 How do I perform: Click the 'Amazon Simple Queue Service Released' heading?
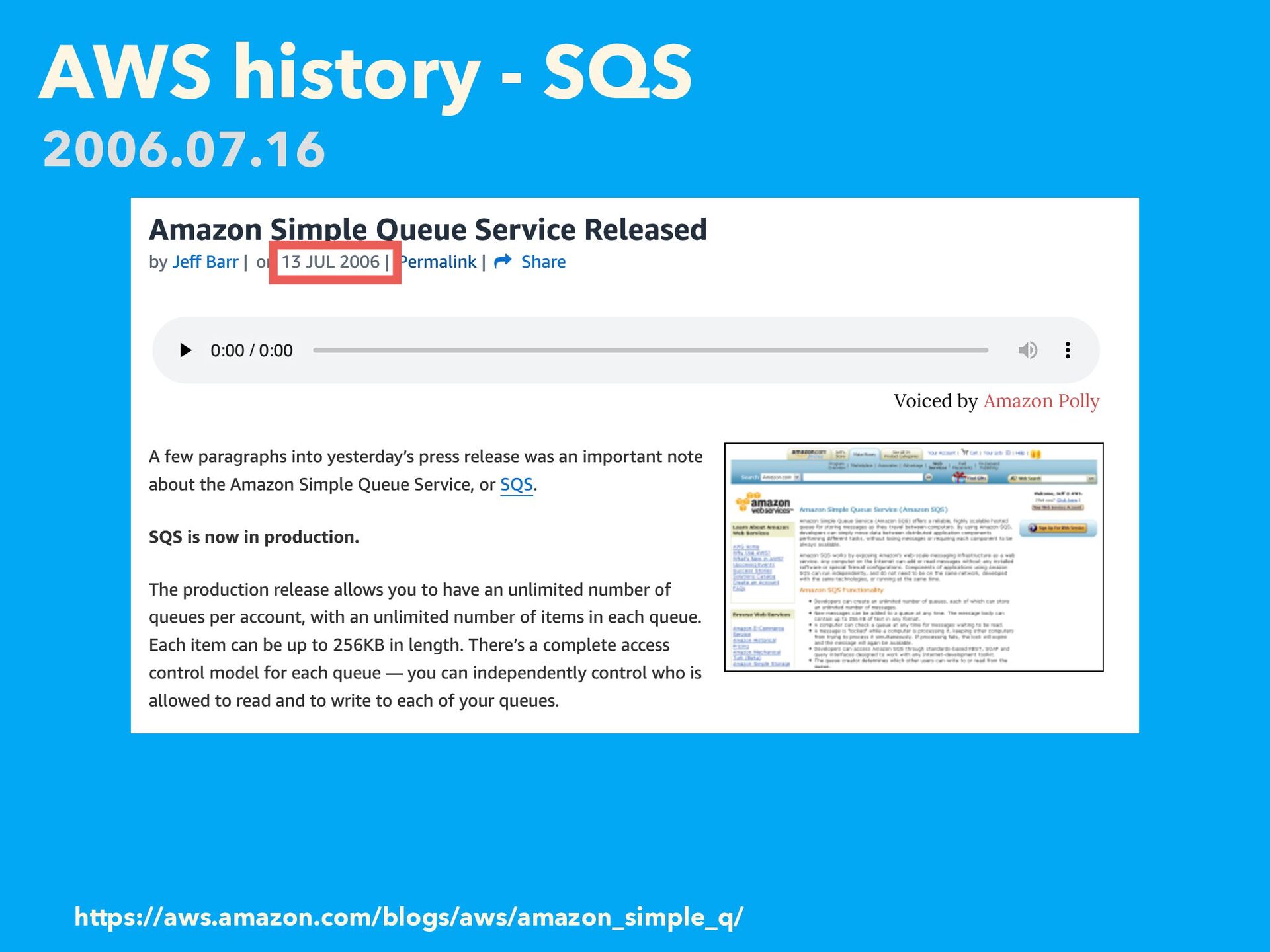point(427,230)
